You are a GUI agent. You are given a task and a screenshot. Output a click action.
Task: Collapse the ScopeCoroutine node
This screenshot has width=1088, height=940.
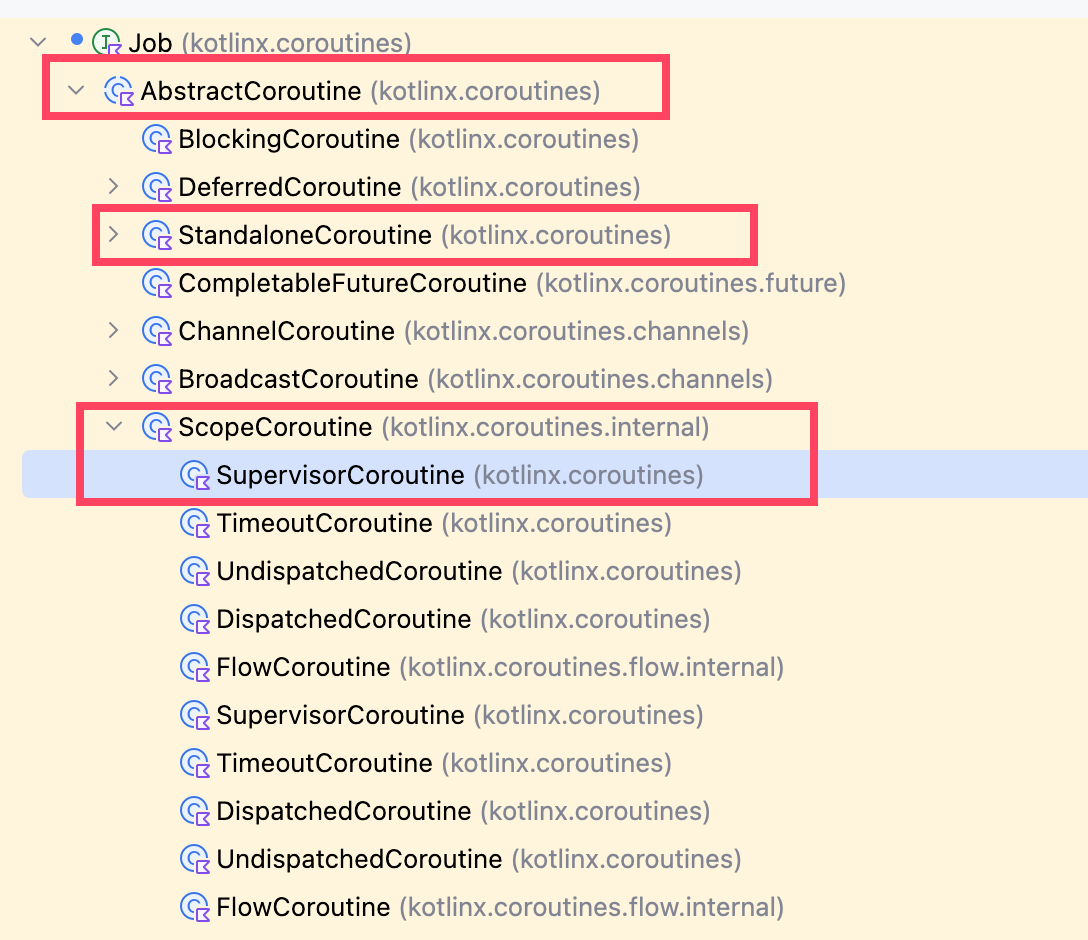pos(114,428)
